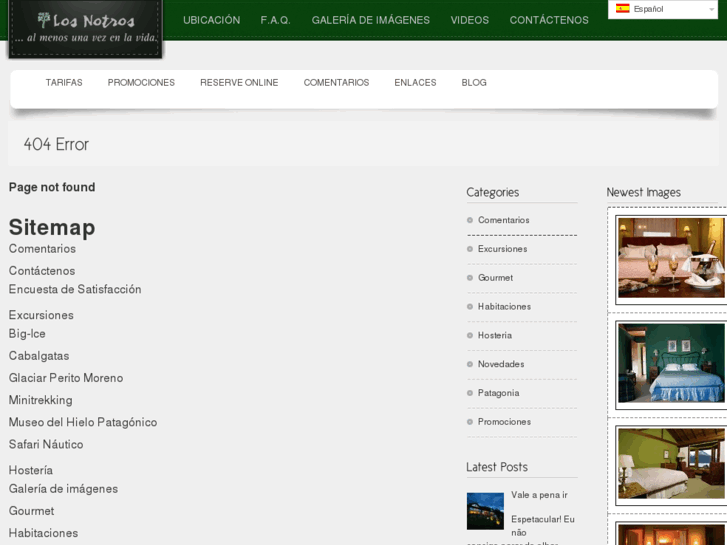The image size is (727, 545).
Task: Click bullet icon beside Novedades category
Action: click(470, 364)
